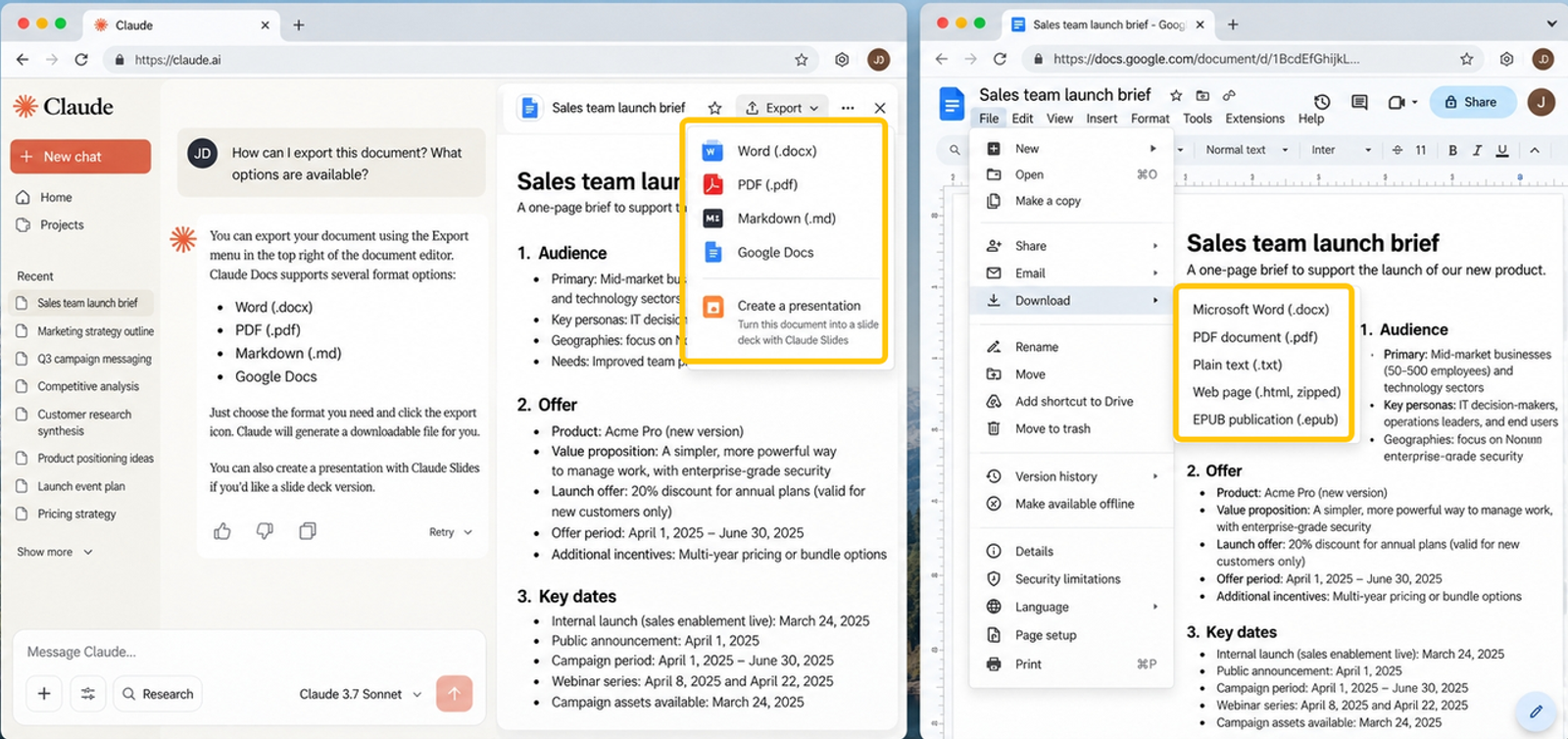Open the version history clock icon in Docs header
Viewport: 1568px width, 739px height.
tap(1322, 102)
